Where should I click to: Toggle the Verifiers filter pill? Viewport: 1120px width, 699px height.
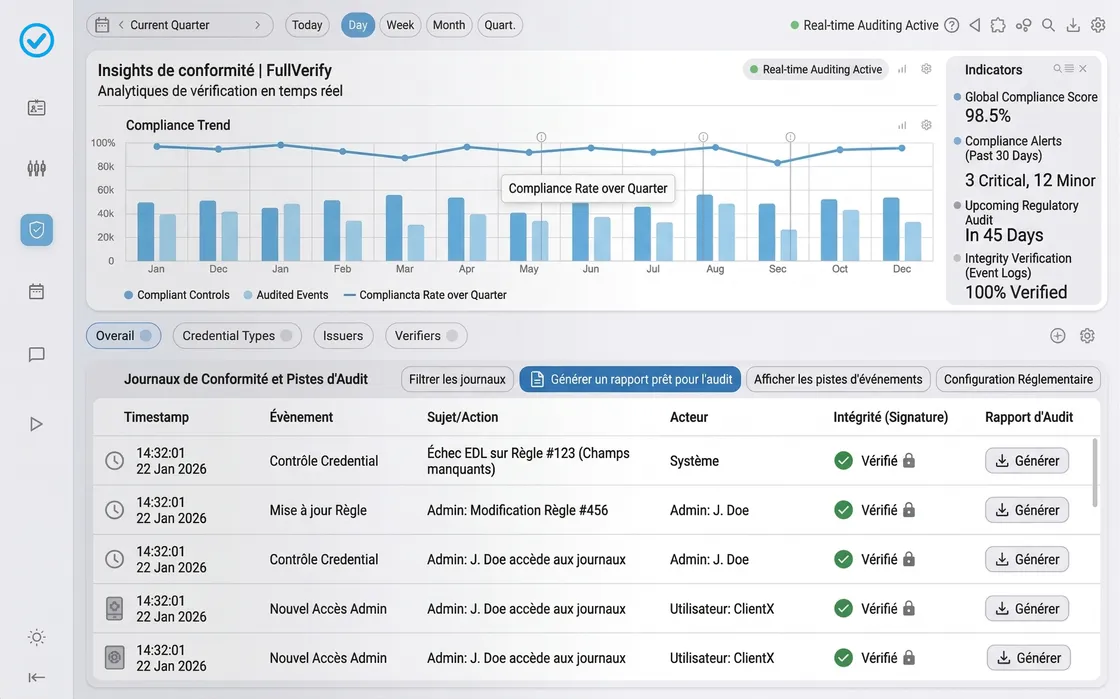[x=426, y=335]
